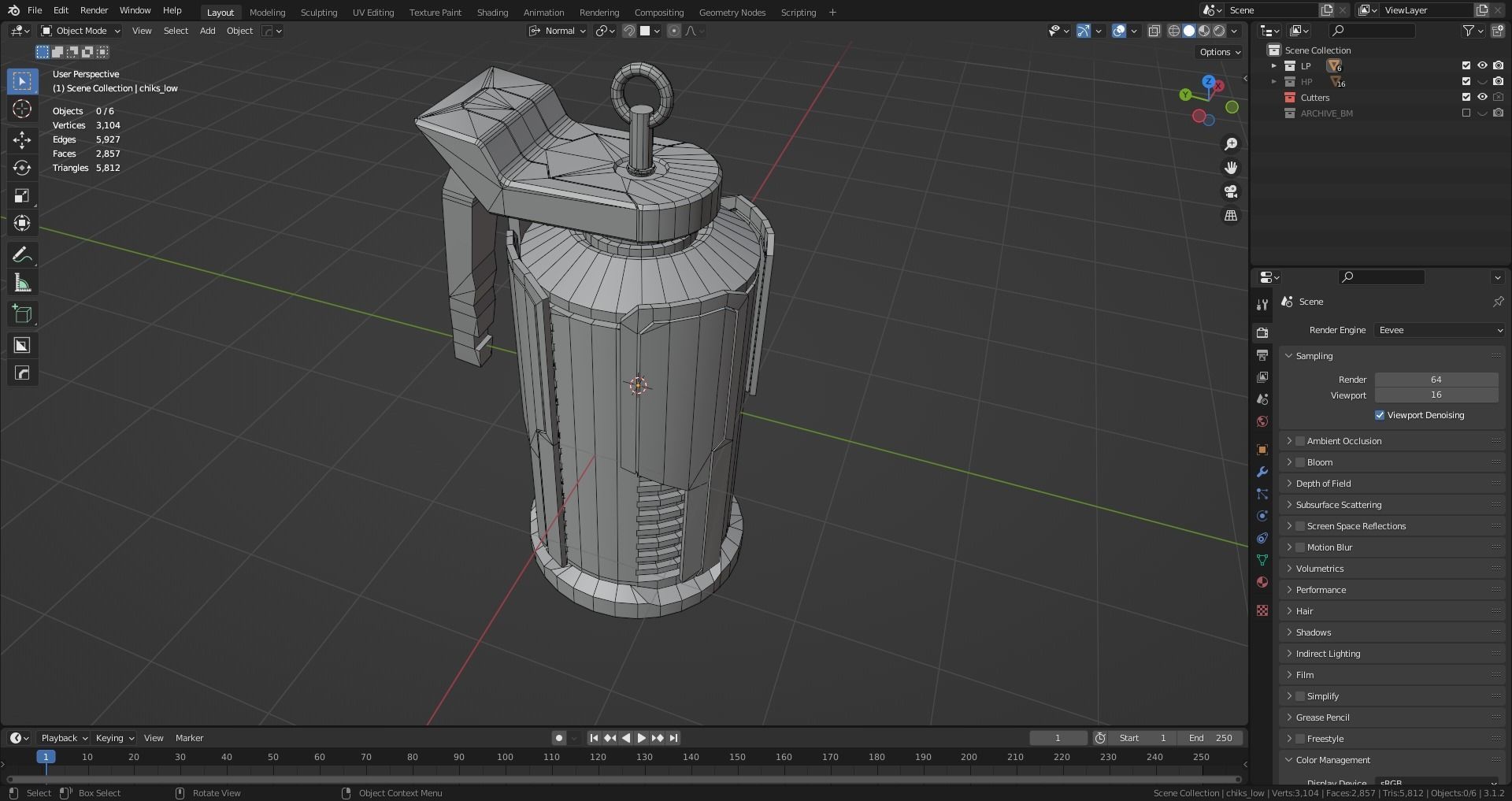Image resolution: width=1512 pixels, height=801 pixels.
Task: Enable Screen Space Reflections checkbox
Action: 1300,526
